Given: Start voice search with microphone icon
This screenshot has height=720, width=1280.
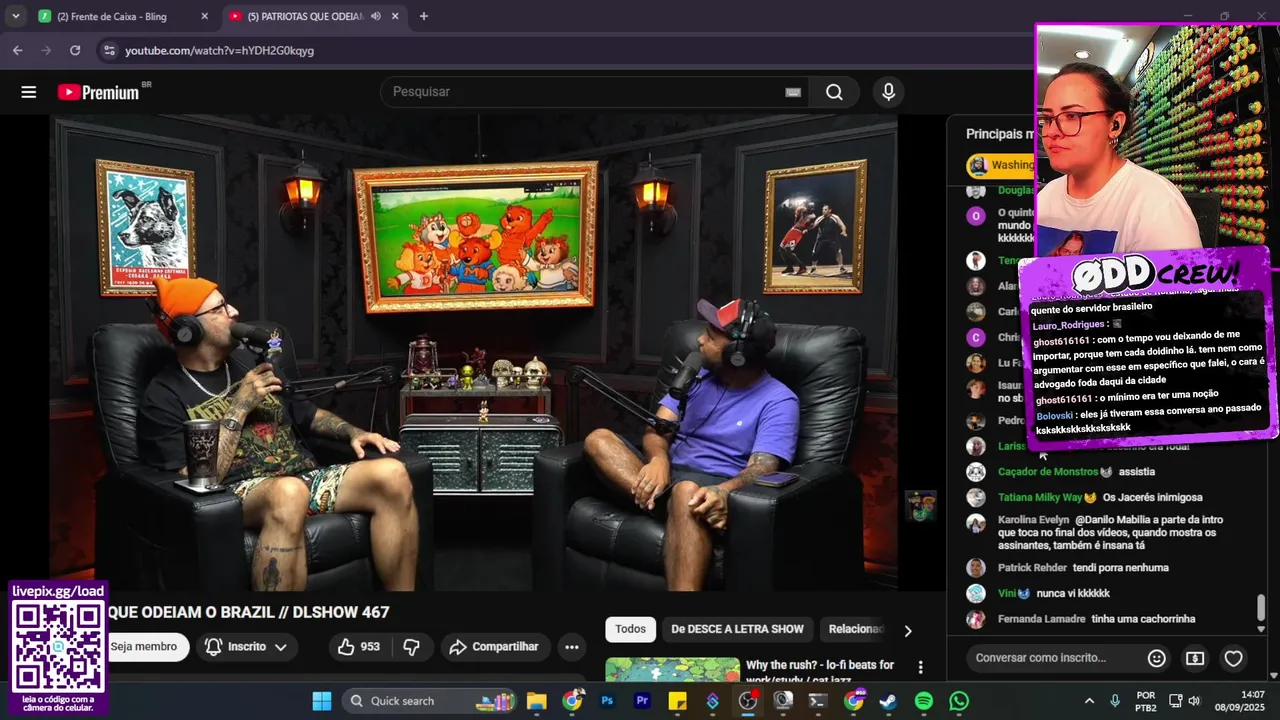Looking at the screenshot, I should (x=888, y=92).
